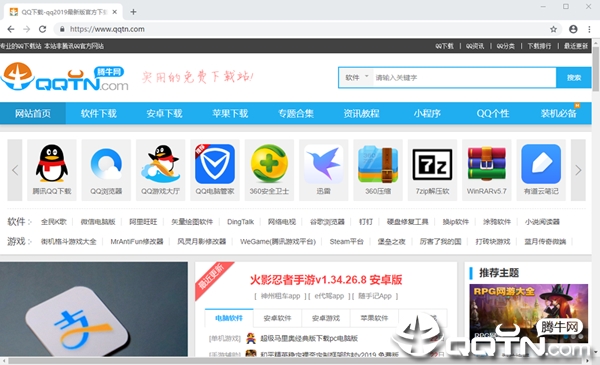This screenshot has width=600, height=365.
Task: Click the 神州租车app bracket link
Action: point(280,296)
